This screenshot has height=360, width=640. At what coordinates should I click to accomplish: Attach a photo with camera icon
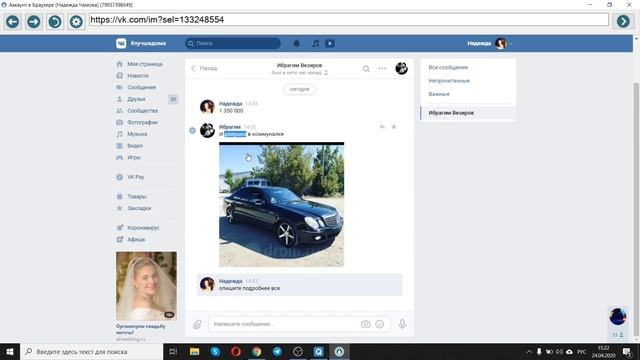365,324
